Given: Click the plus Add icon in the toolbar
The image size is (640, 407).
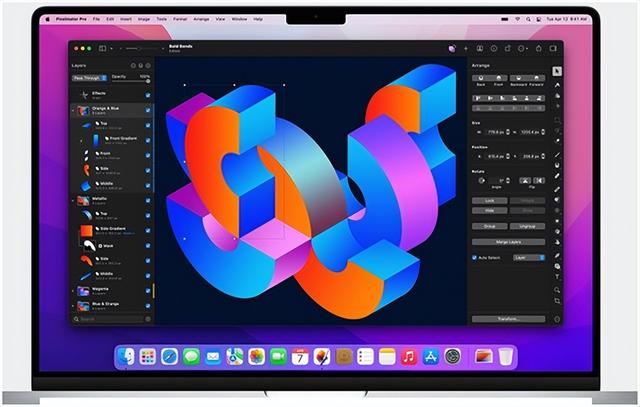Looking at the screenshot, I should (466, 49).
